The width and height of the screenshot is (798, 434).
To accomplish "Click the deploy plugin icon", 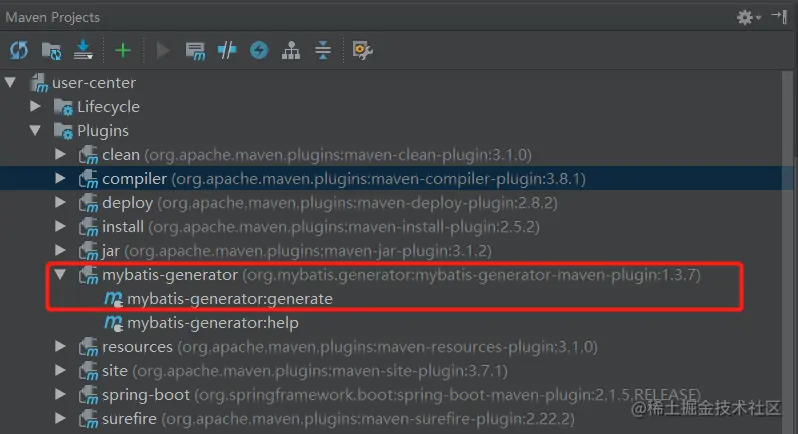I will [x=88, y=202].
